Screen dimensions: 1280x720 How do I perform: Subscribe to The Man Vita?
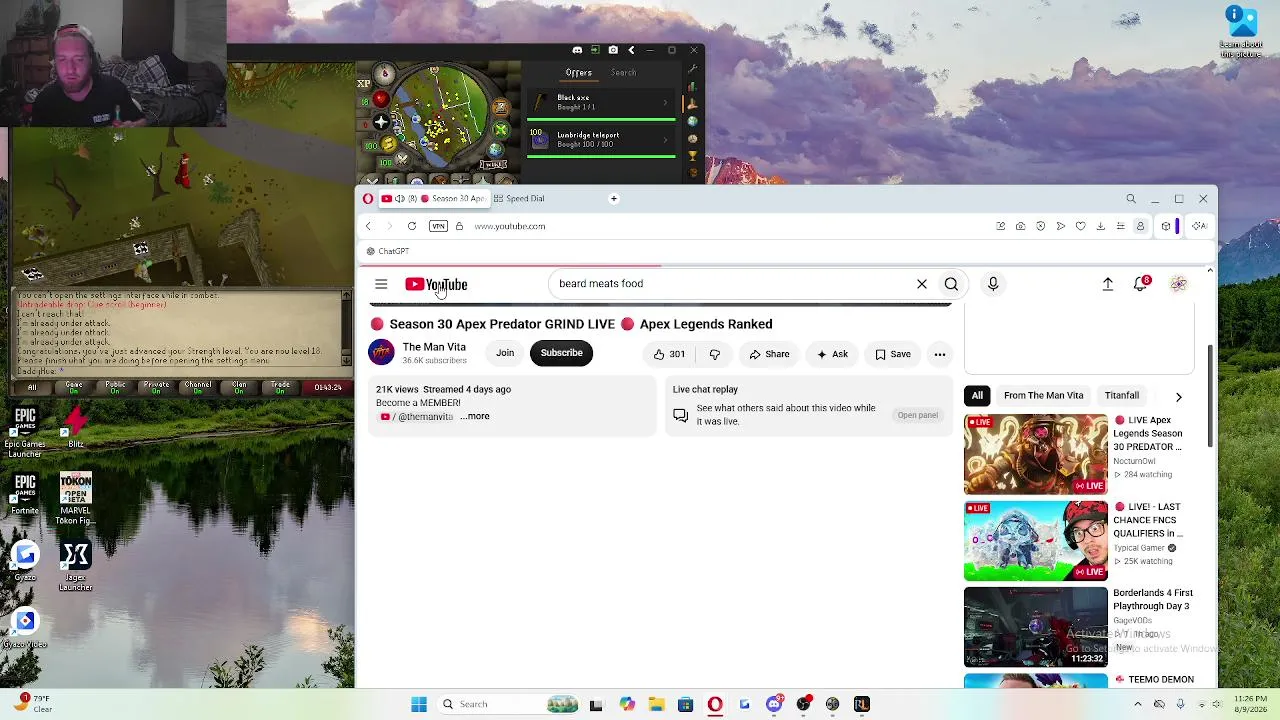(x=561, y=353)
